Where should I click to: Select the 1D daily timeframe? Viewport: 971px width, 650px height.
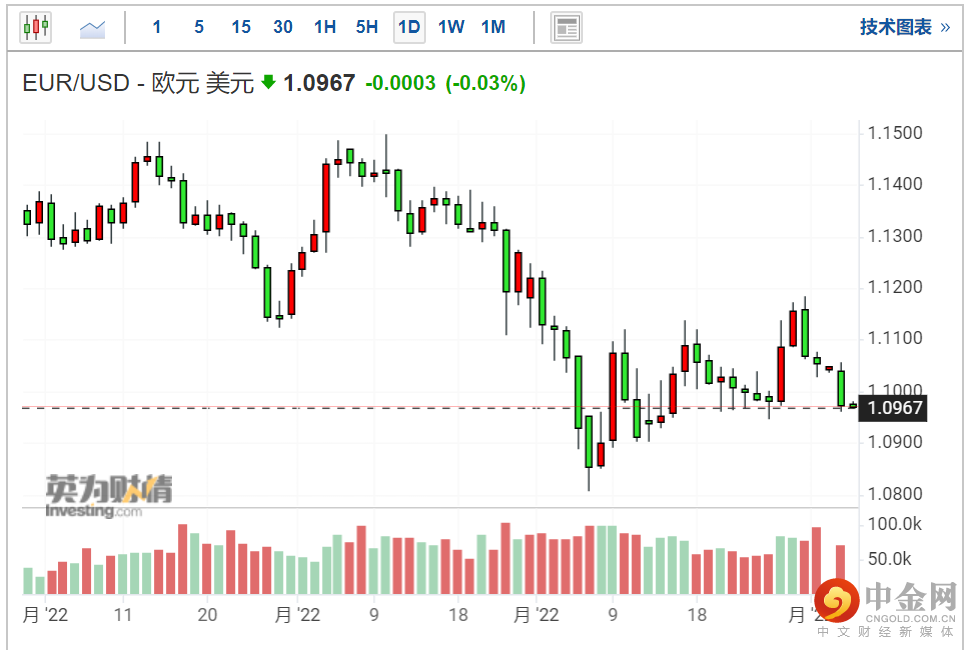[409, 27]
